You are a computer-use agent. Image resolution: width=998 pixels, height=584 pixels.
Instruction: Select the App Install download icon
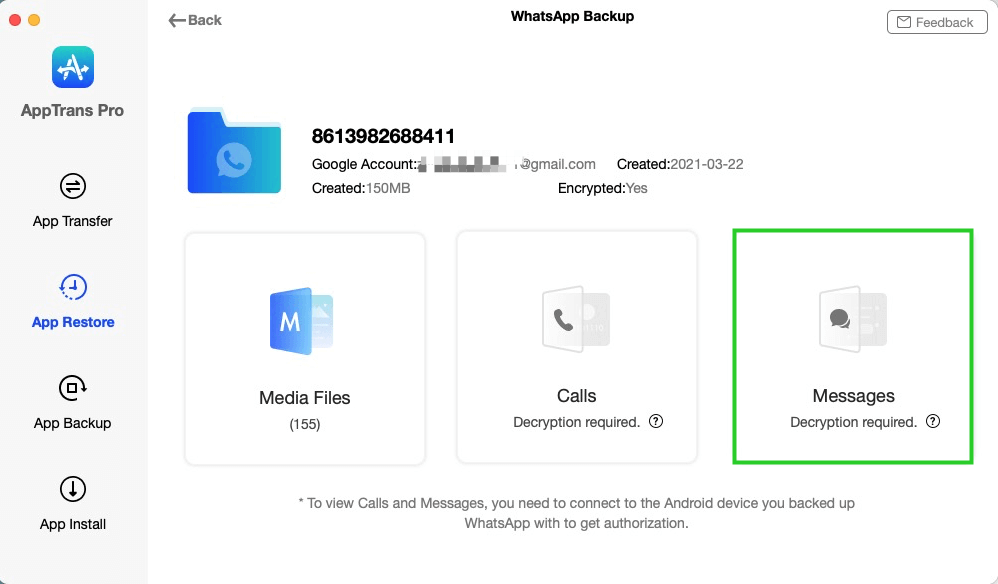pyautogui.click(x=73, y=489)
